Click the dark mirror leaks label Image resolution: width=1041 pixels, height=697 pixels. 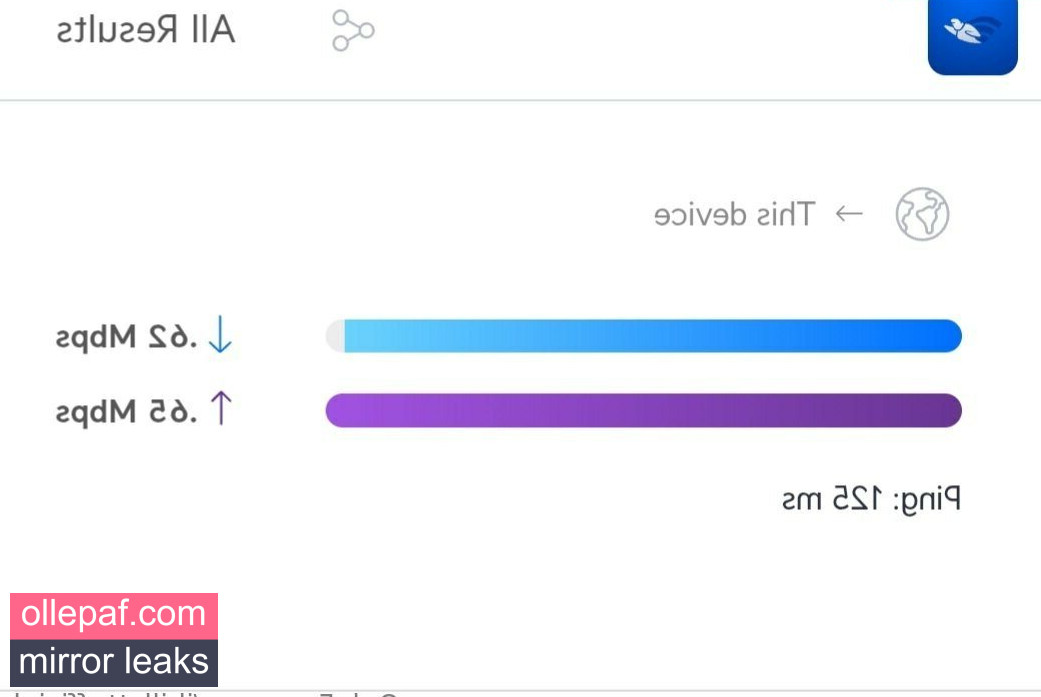coord(114,662)
